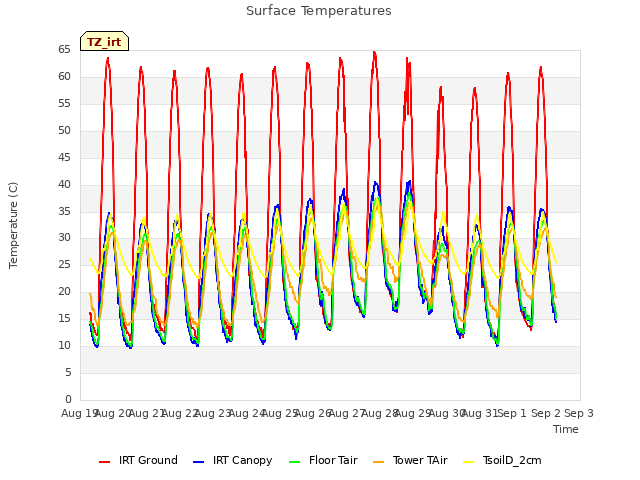Click the 60 y-axis tick label

tap(64, 77)
